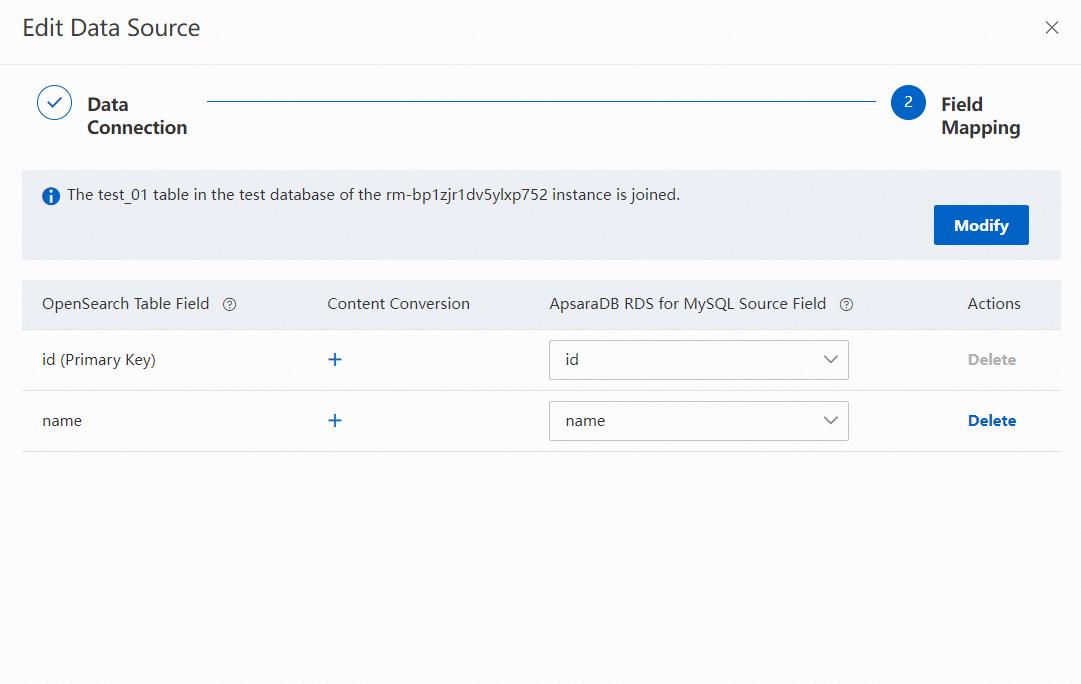
Task: Click the OpenSearch Table Field column header
Action: (126, 304)
